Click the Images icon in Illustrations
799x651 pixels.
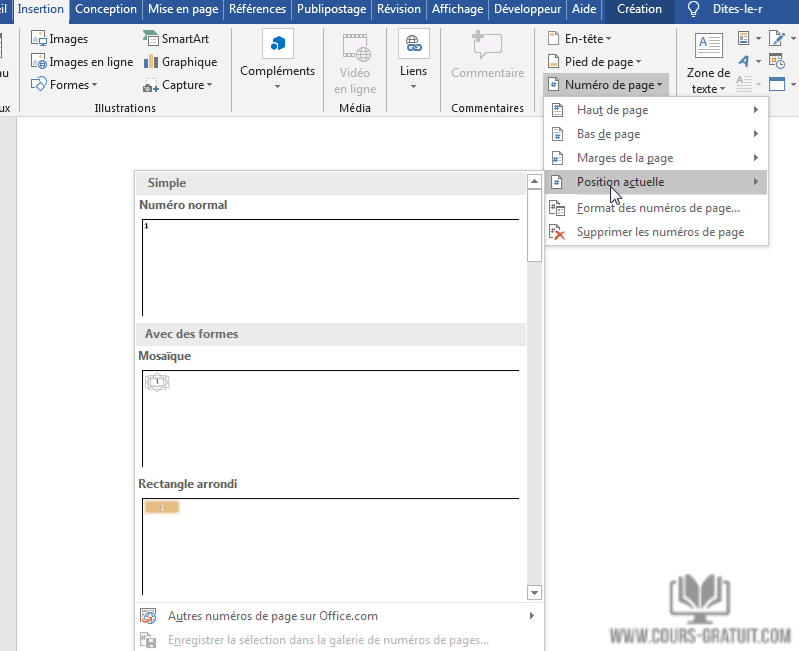pyautogui.click(x=39, y=39)
